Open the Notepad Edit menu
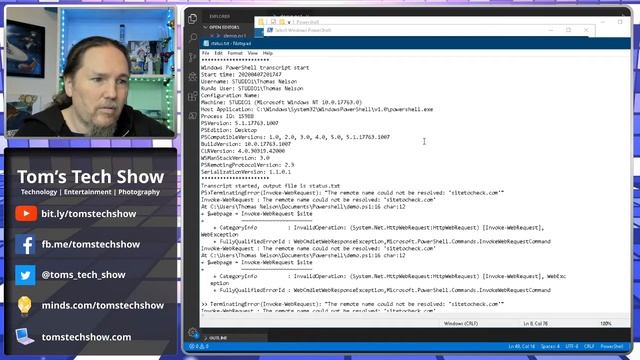Screen dimensions: 640x360 coord(218,53)
